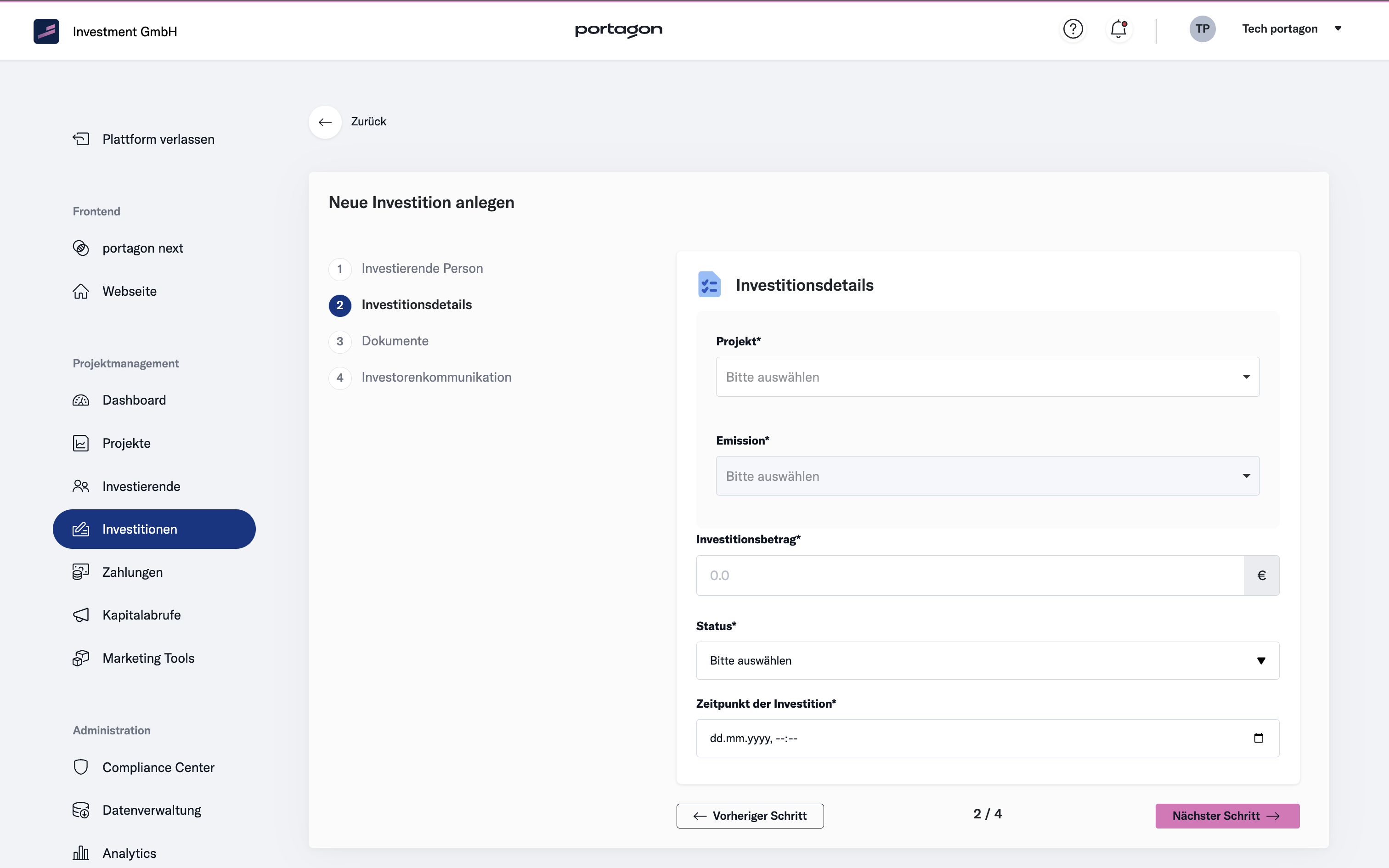This screenshot has width=1389, height=868.
Task: Open Zahlungen in the sidebar
Action: pyautogui.click(x=154, y=572)
